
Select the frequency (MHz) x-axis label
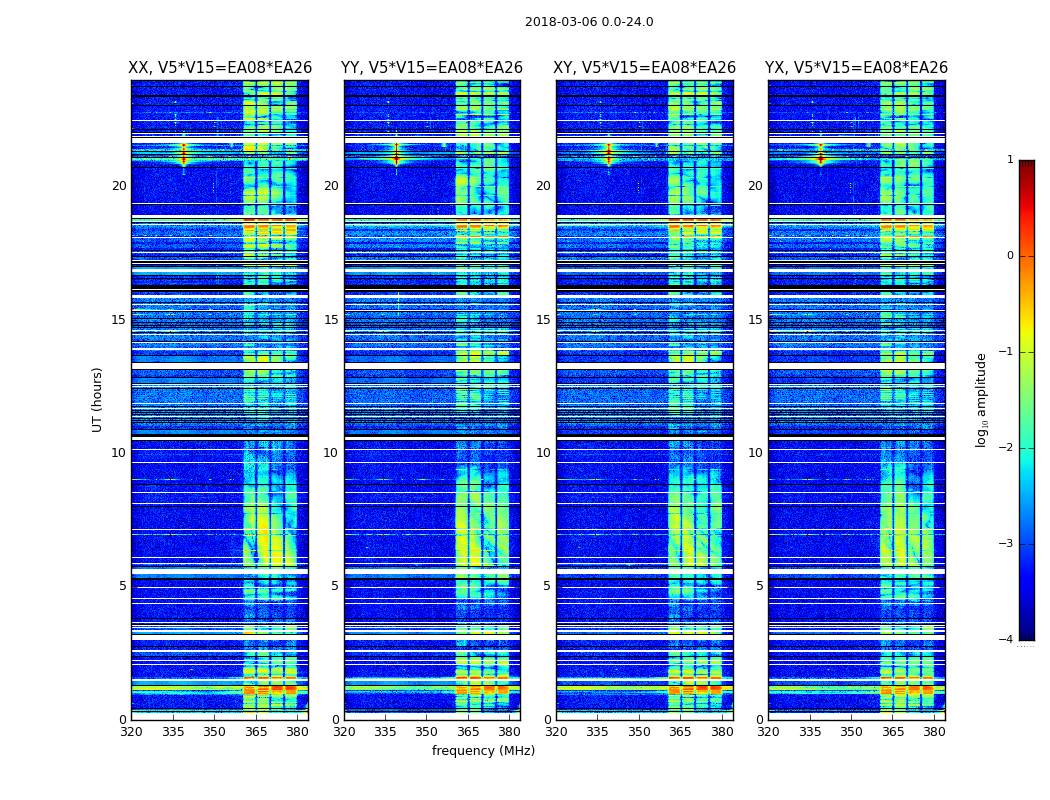tap(483, 751)
